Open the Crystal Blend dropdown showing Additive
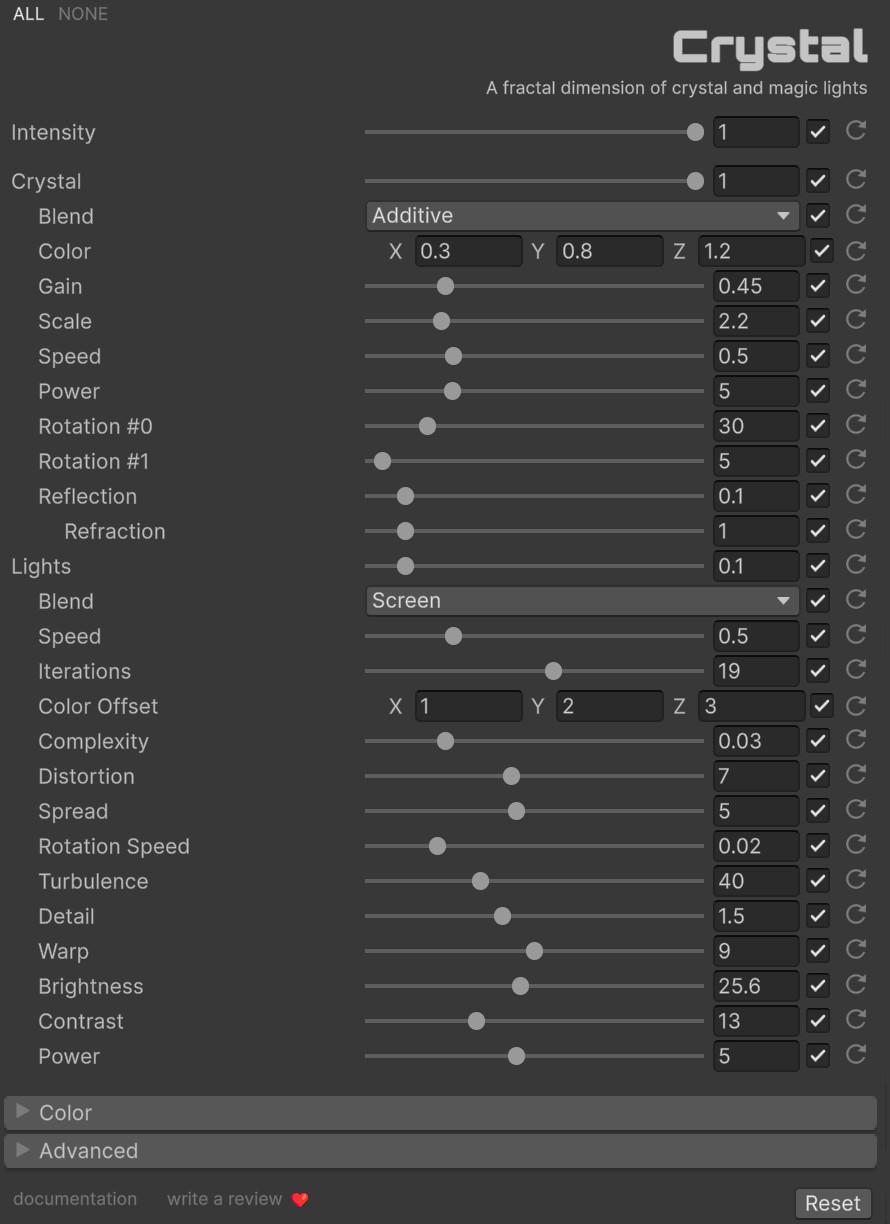The width and height of the screenshot is (890, 1224). [x=581, y=216]
